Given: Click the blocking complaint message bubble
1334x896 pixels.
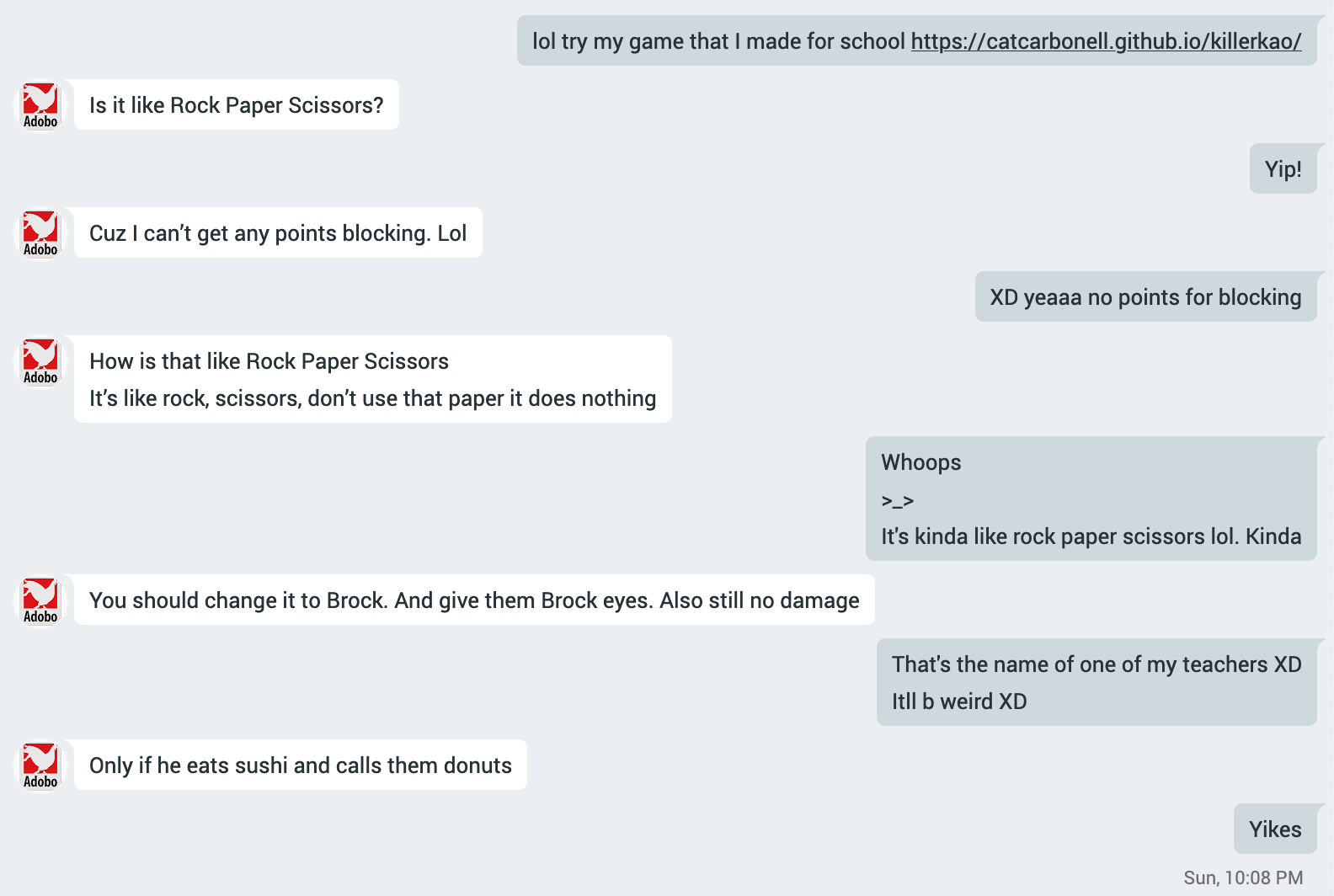Looking at the screenshot, I should click(278, 233).
